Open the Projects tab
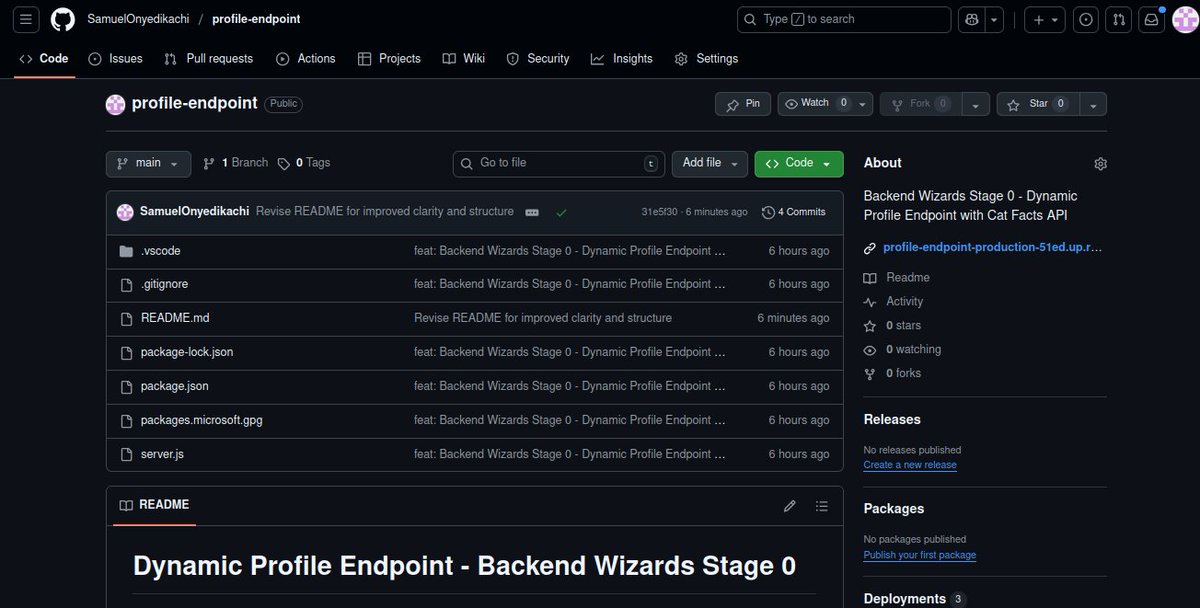 click(x=389, y=59)
